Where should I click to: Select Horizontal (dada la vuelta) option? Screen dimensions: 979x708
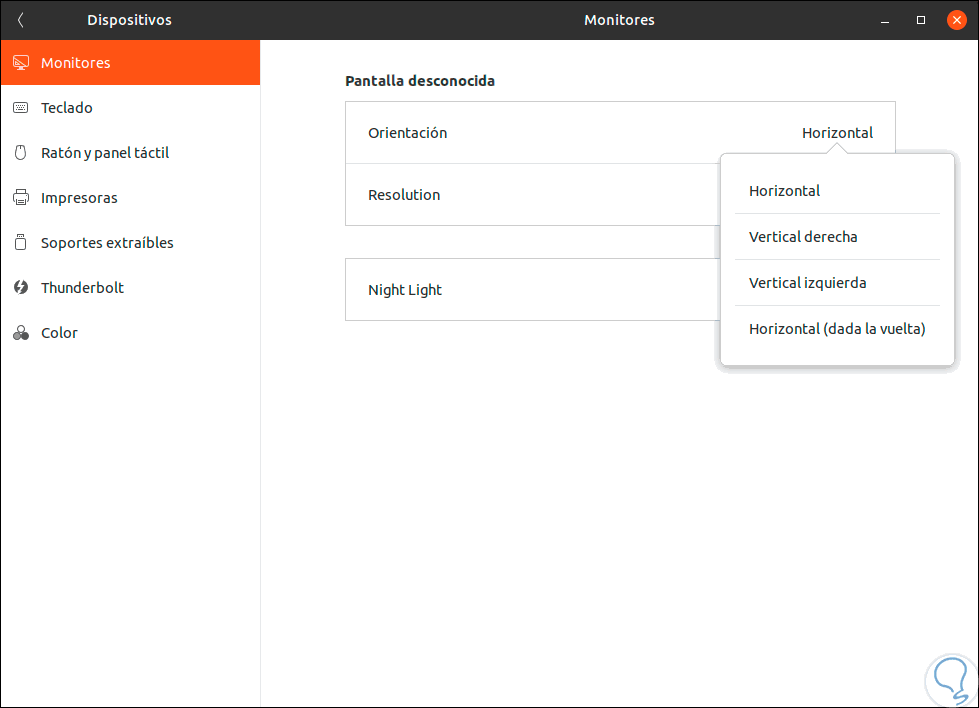[x=837, y=329]
